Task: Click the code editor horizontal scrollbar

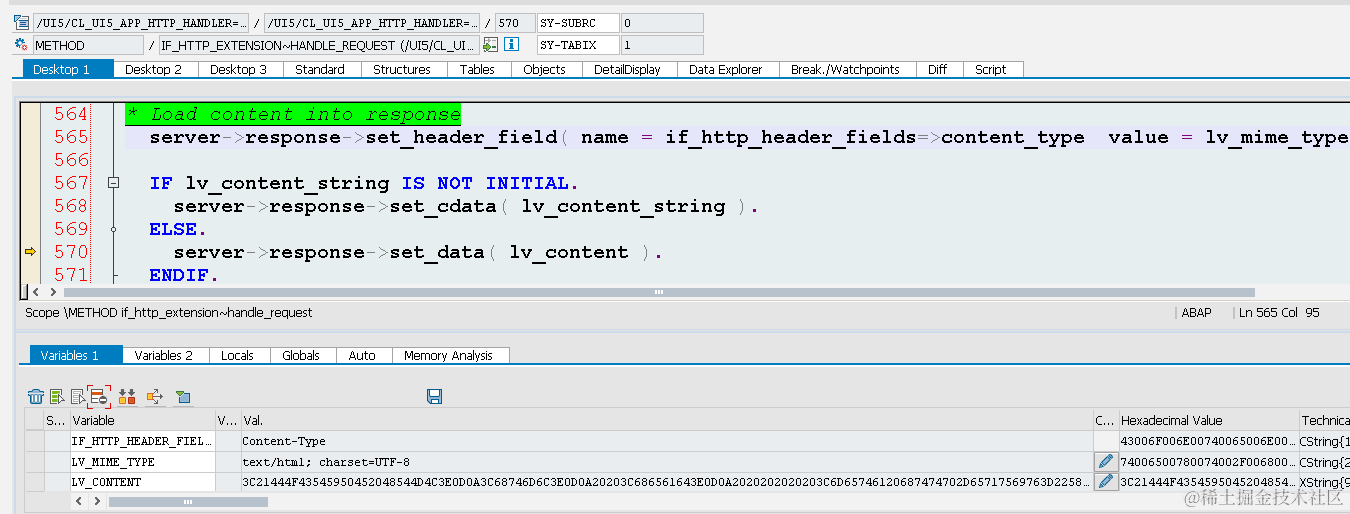Action: 658,292
